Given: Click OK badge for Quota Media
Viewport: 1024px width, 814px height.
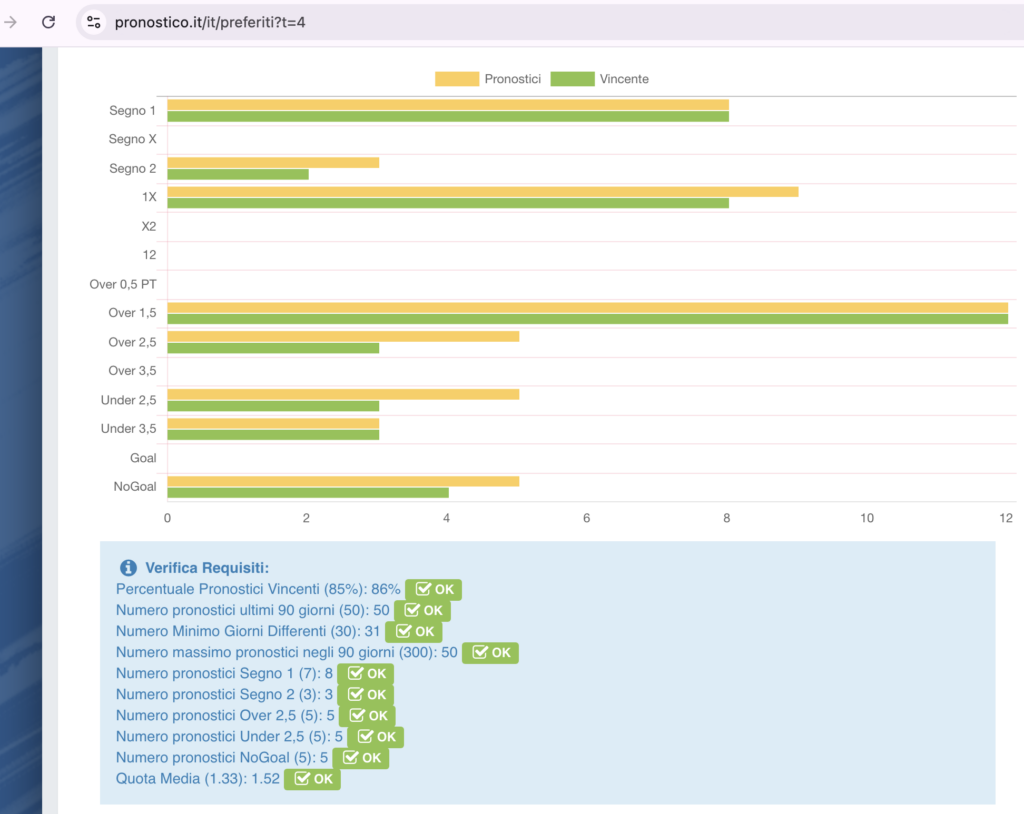Looking at the screenshot, I should [x=312, y=779].
